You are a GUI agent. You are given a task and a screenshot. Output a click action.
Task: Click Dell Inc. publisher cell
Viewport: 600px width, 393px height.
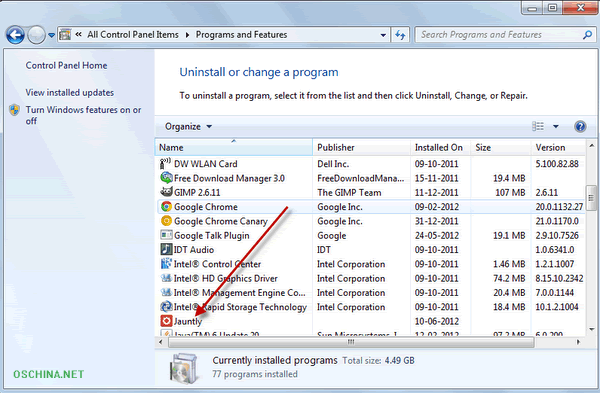[333, 164]
